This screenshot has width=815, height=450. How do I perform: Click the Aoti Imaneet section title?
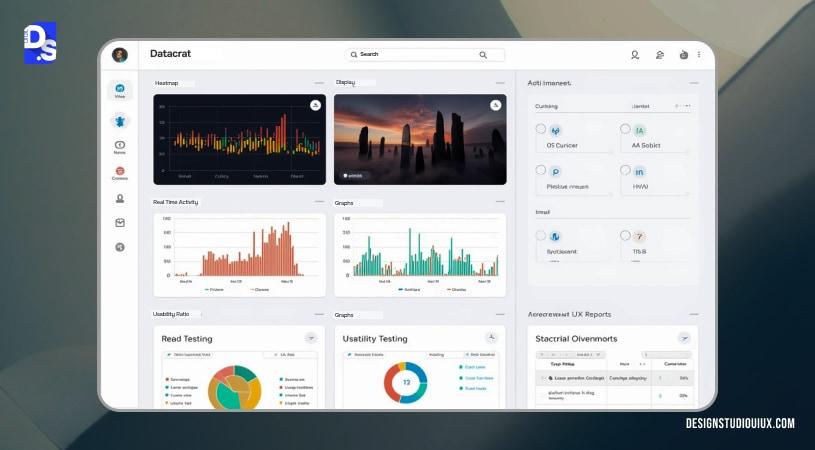[x=549, y=83]
